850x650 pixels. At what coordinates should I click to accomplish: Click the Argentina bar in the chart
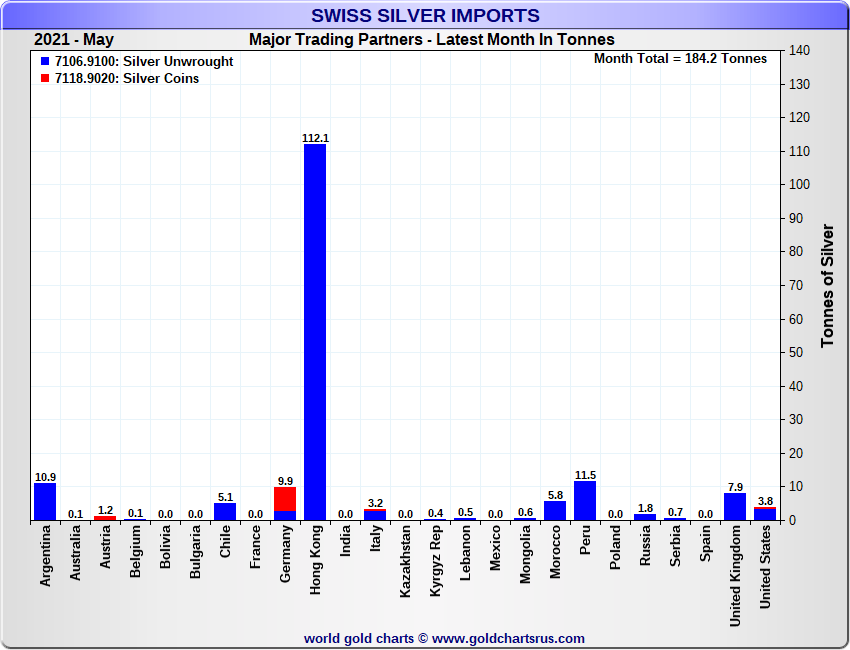(x=45, y=502)
